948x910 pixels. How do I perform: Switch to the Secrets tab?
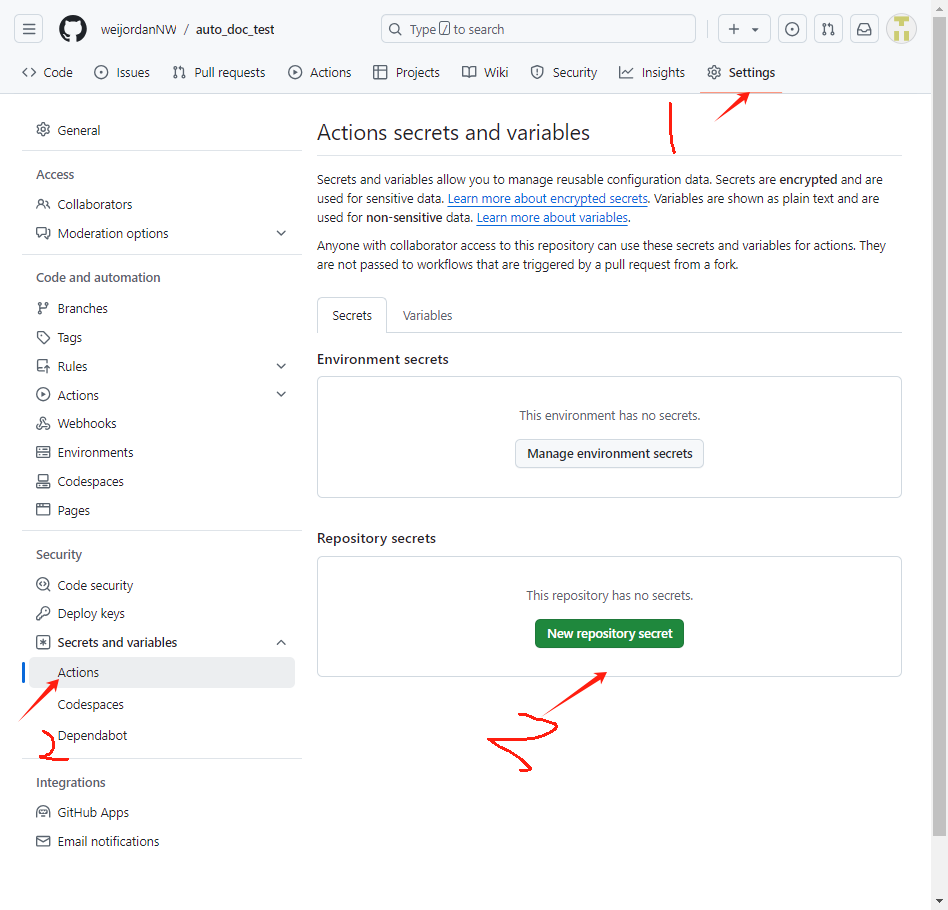(x=352, y=316)
